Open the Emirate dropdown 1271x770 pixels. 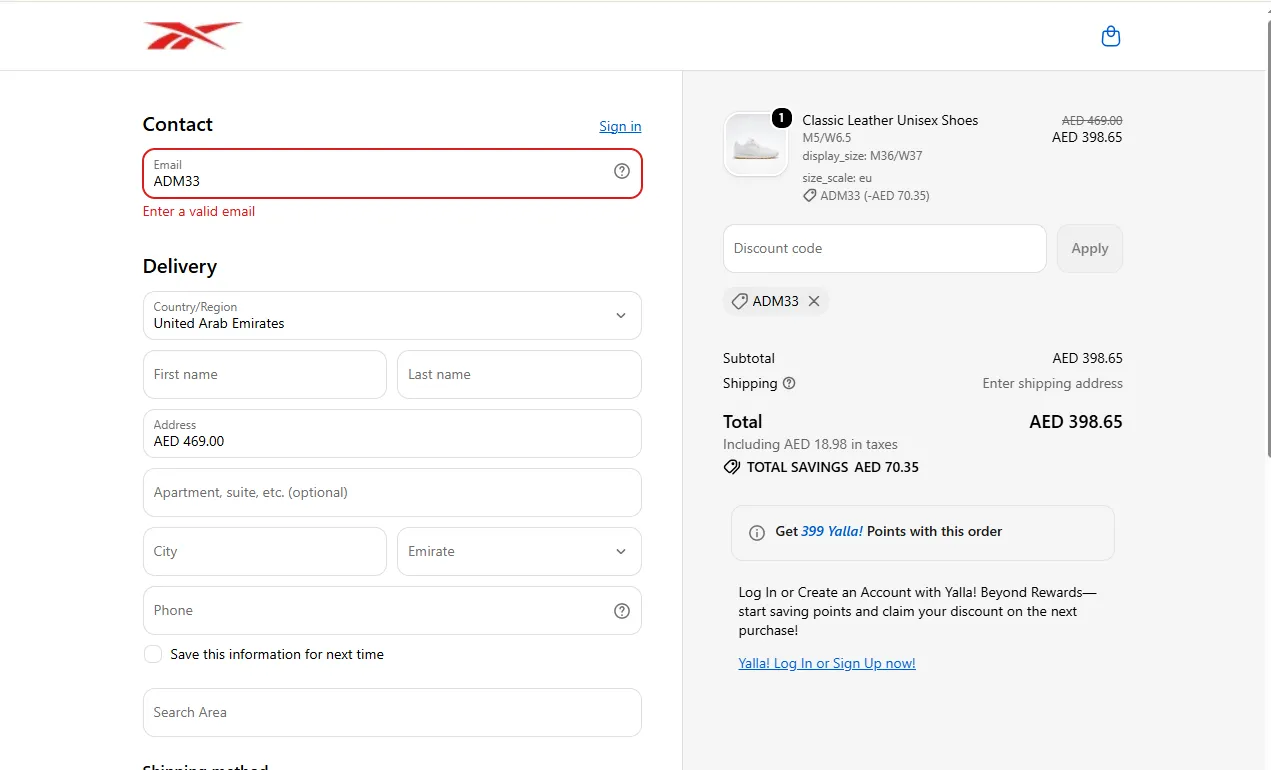519,551
